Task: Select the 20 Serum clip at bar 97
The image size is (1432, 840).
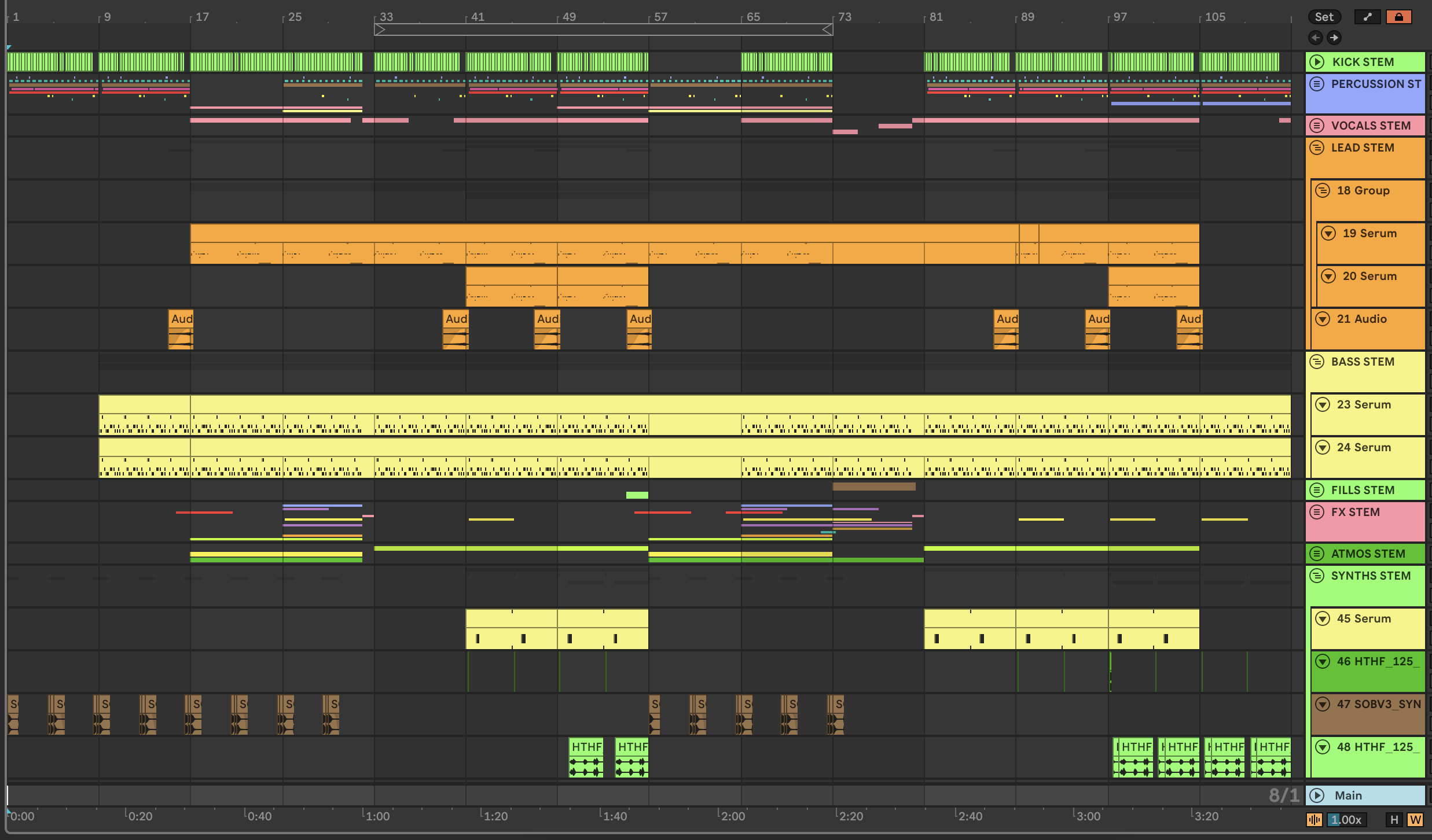Action: [1154, 286]
